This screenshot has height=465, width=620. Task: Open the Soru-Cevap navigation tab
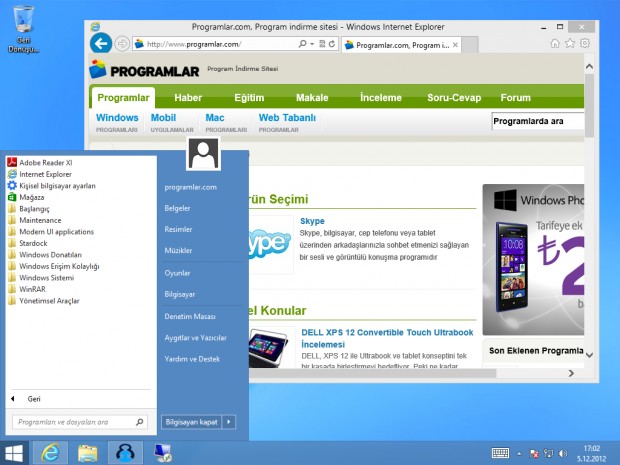click(454, 98)
